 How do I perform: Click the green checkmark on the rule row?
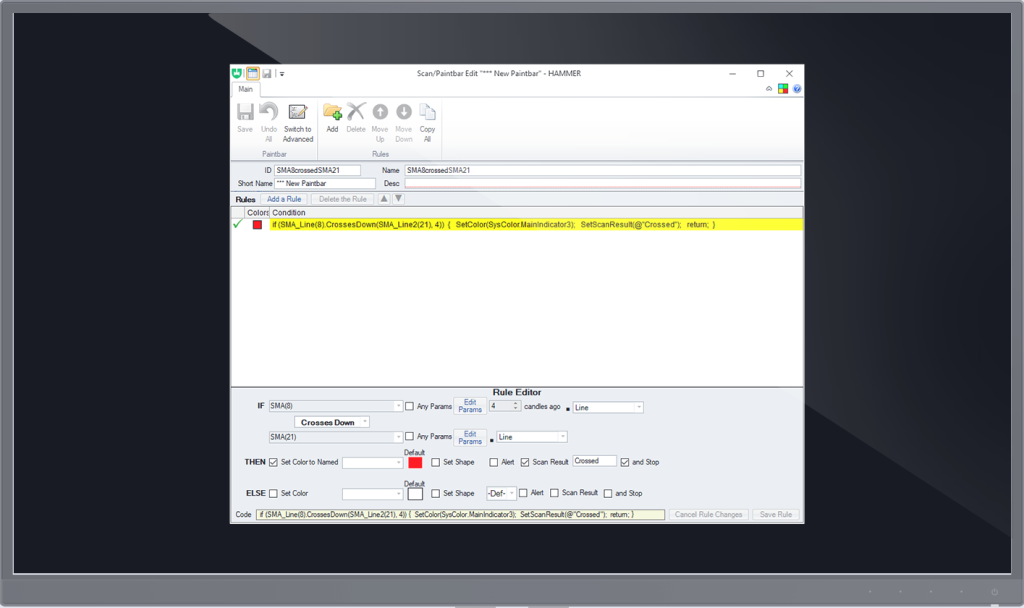coord(238,224)
